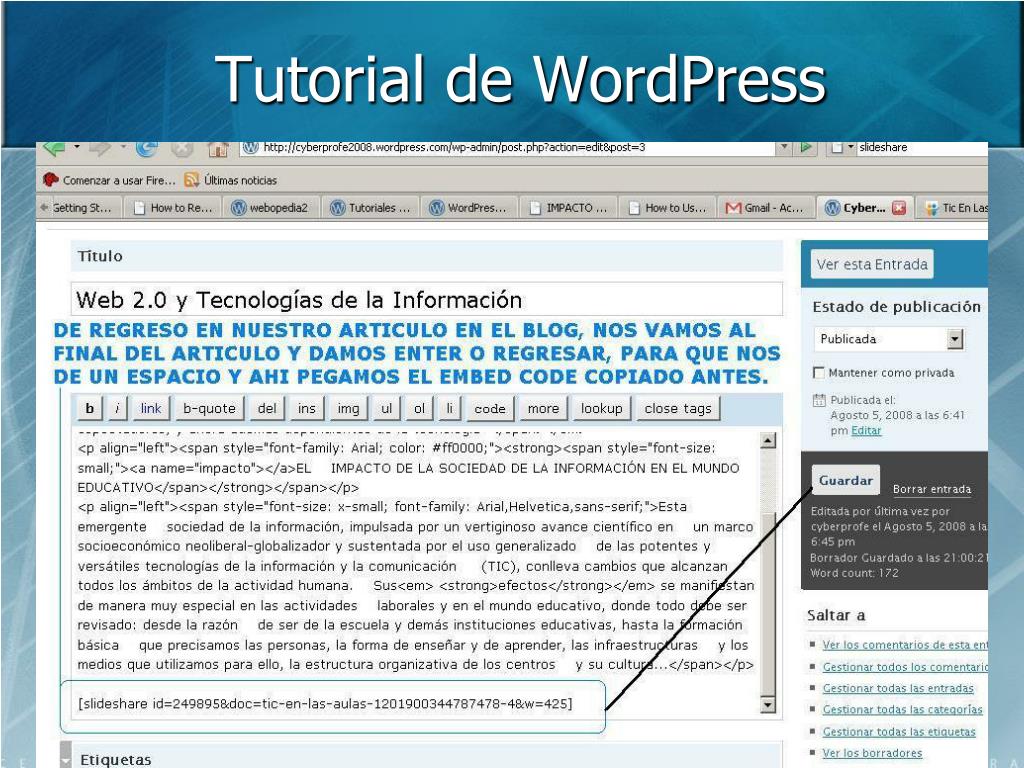Click the b-quote button
The height and width of the screenshot is (768, 1024).
(x=210, y=408)
